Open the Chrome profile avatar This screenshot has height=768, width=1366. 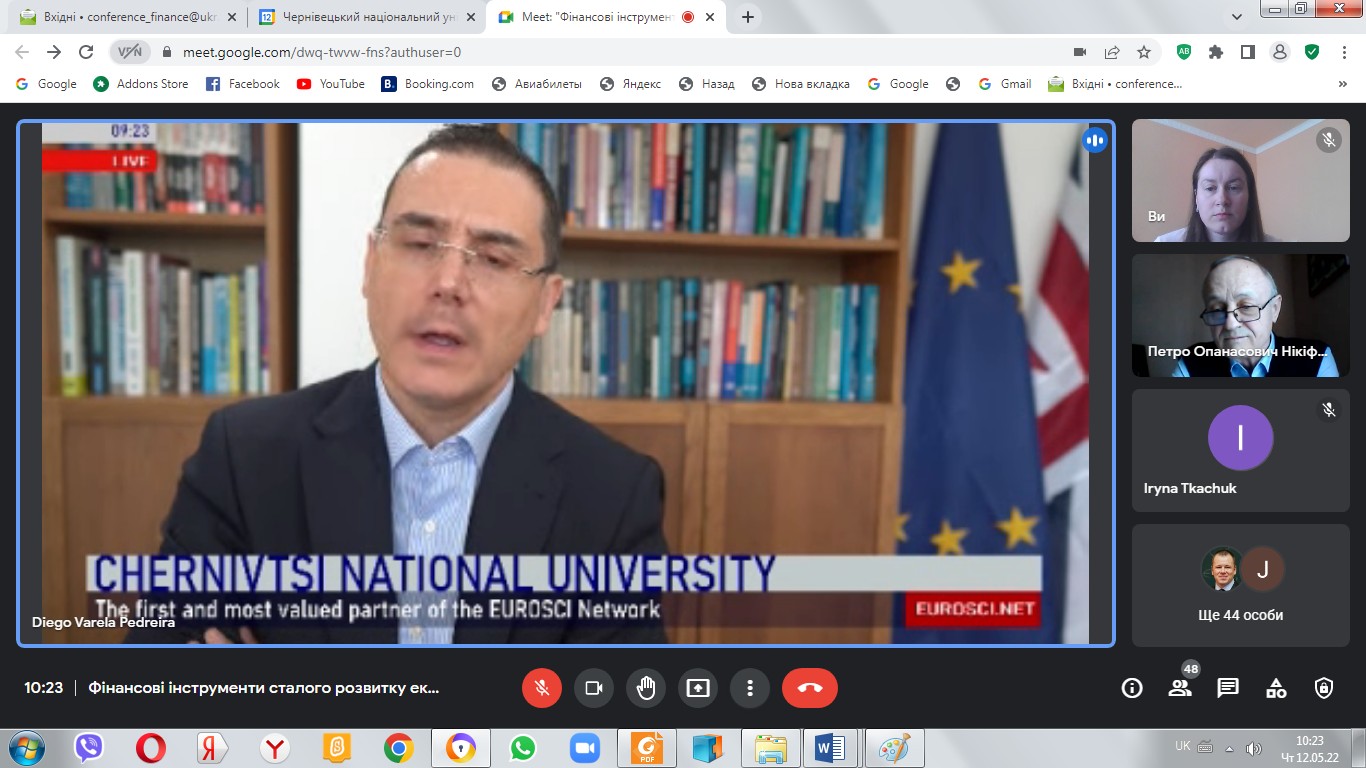click(1279, 52)
